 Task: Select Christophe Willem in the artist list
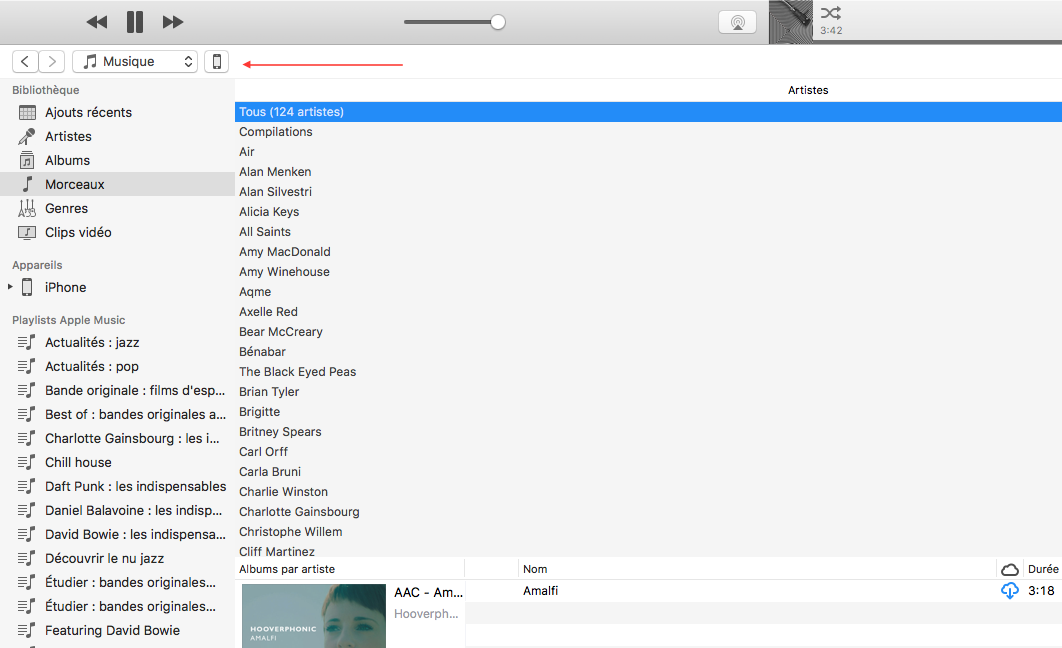tap(648, 532)
